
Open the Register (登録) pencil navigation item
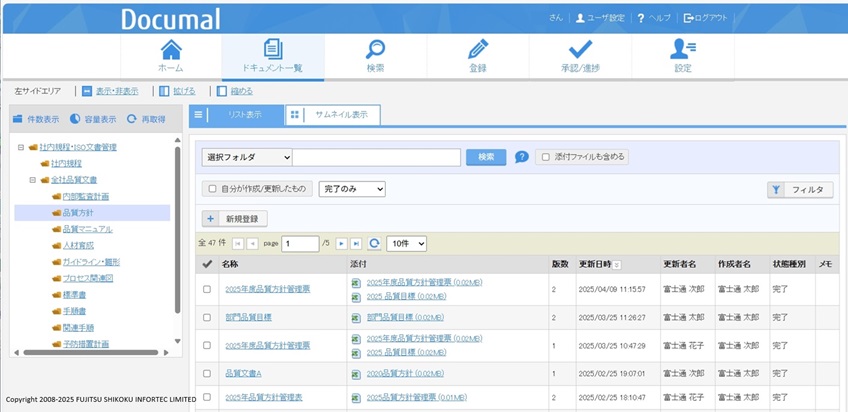[478, 57]
